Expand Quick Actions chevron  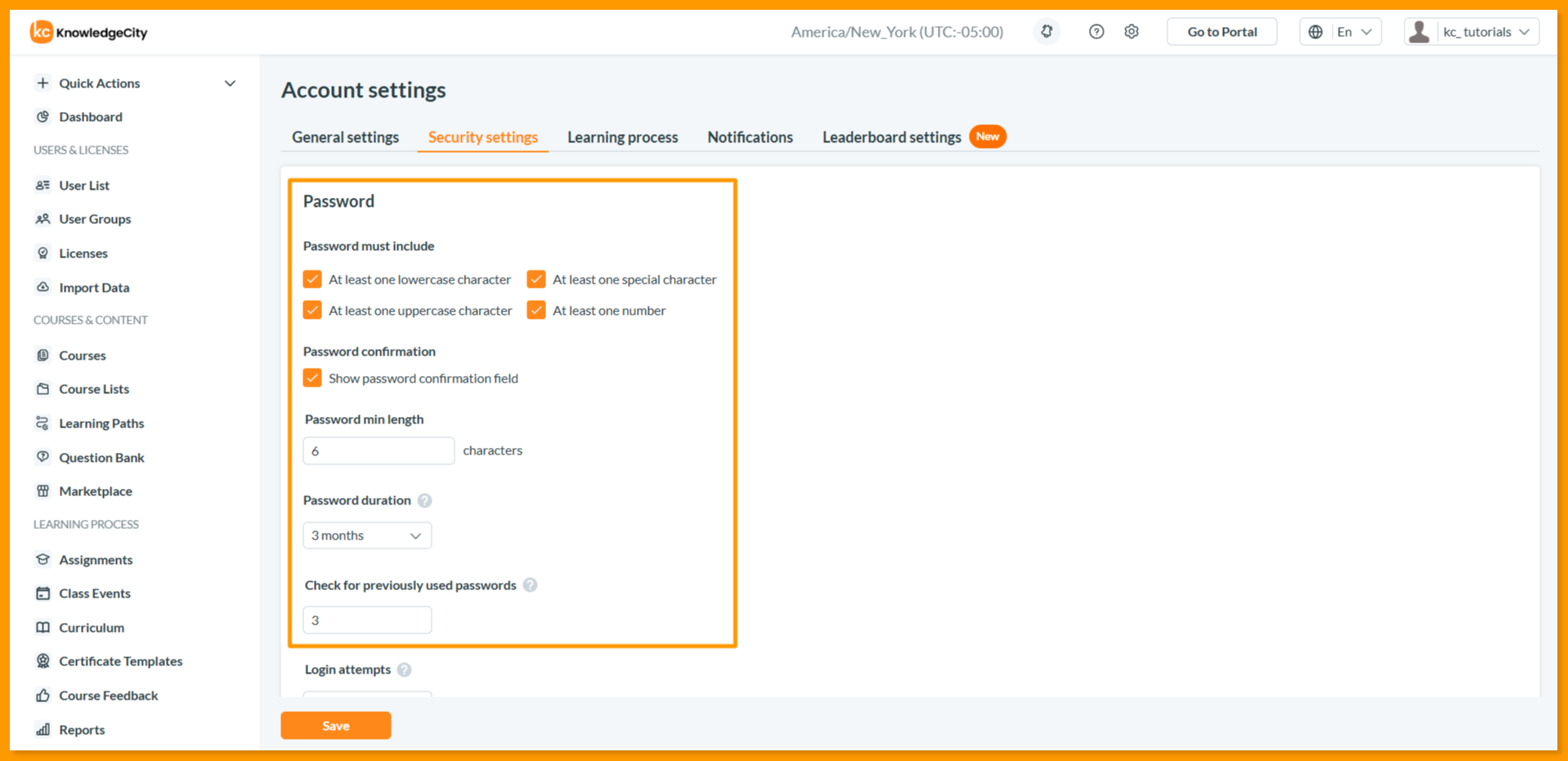coord(230,83)
